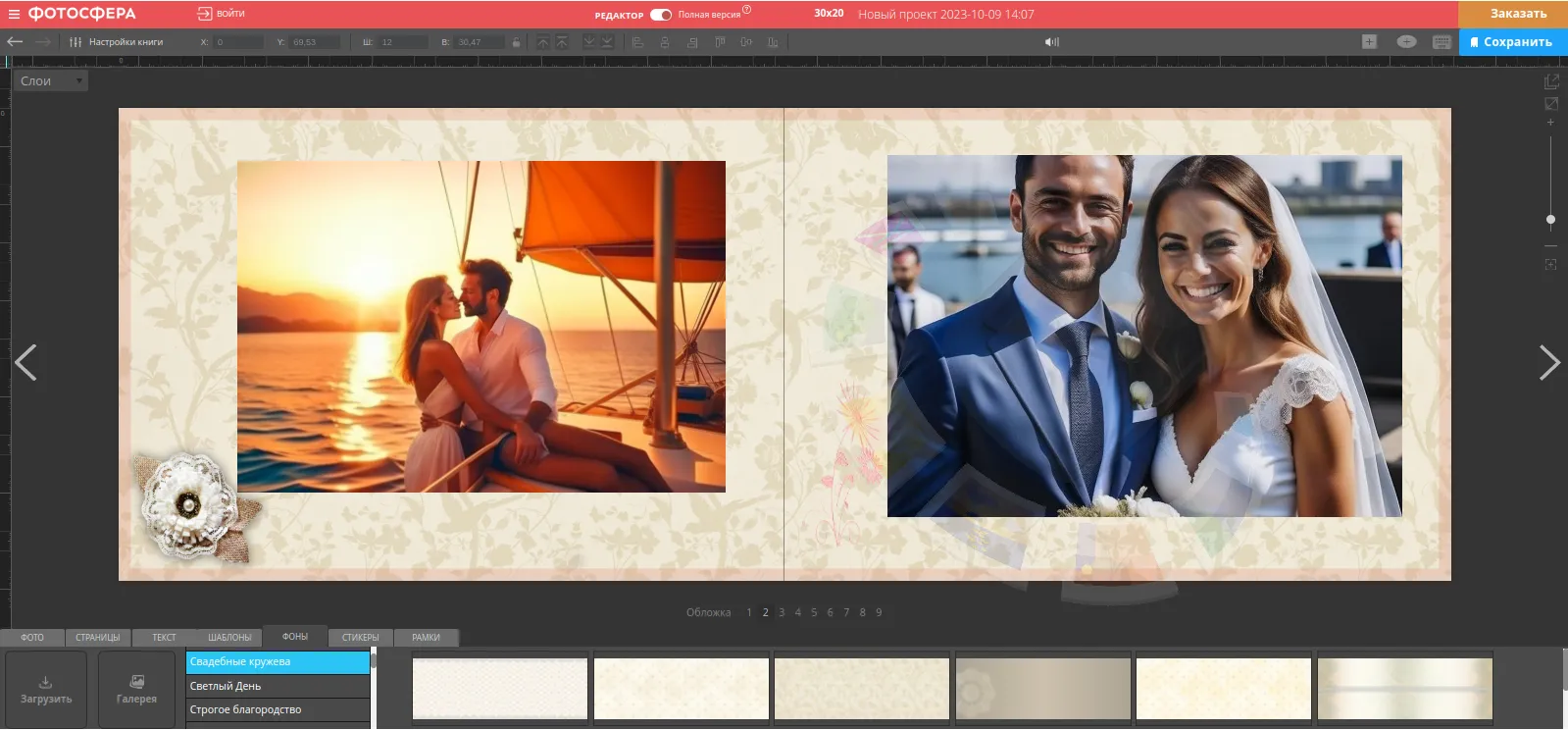Image resolution: width=1568 pixels, height=730 pixels.
Task: Click the keyboard shortcuts icon
Action: 1442,42
